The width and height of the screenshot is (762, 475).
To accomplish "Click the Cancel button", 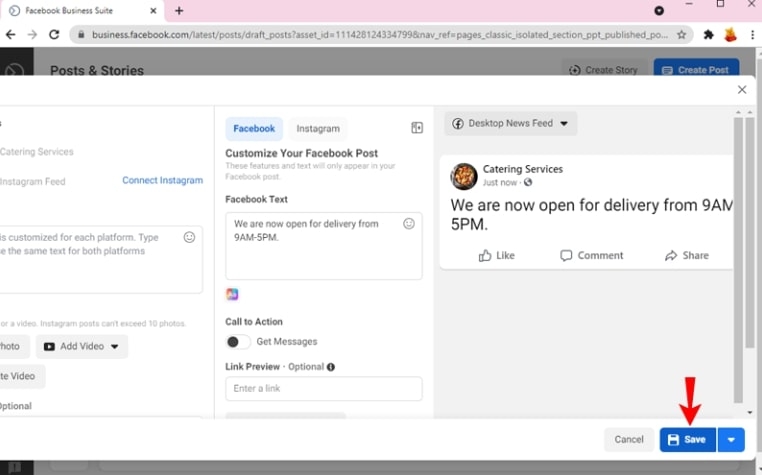I will tap(629, 440).
